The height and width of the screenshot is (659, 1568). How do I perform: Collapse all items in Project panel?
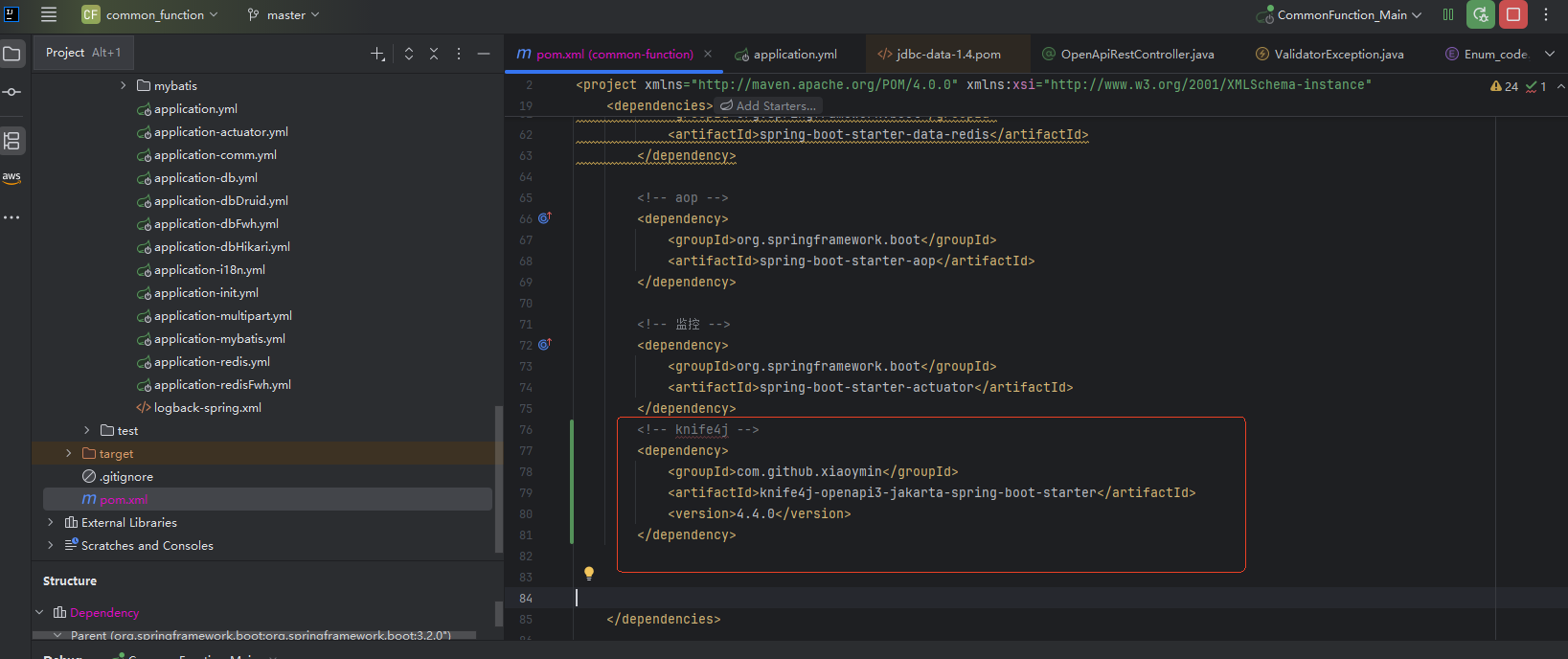tap(434, 54)
